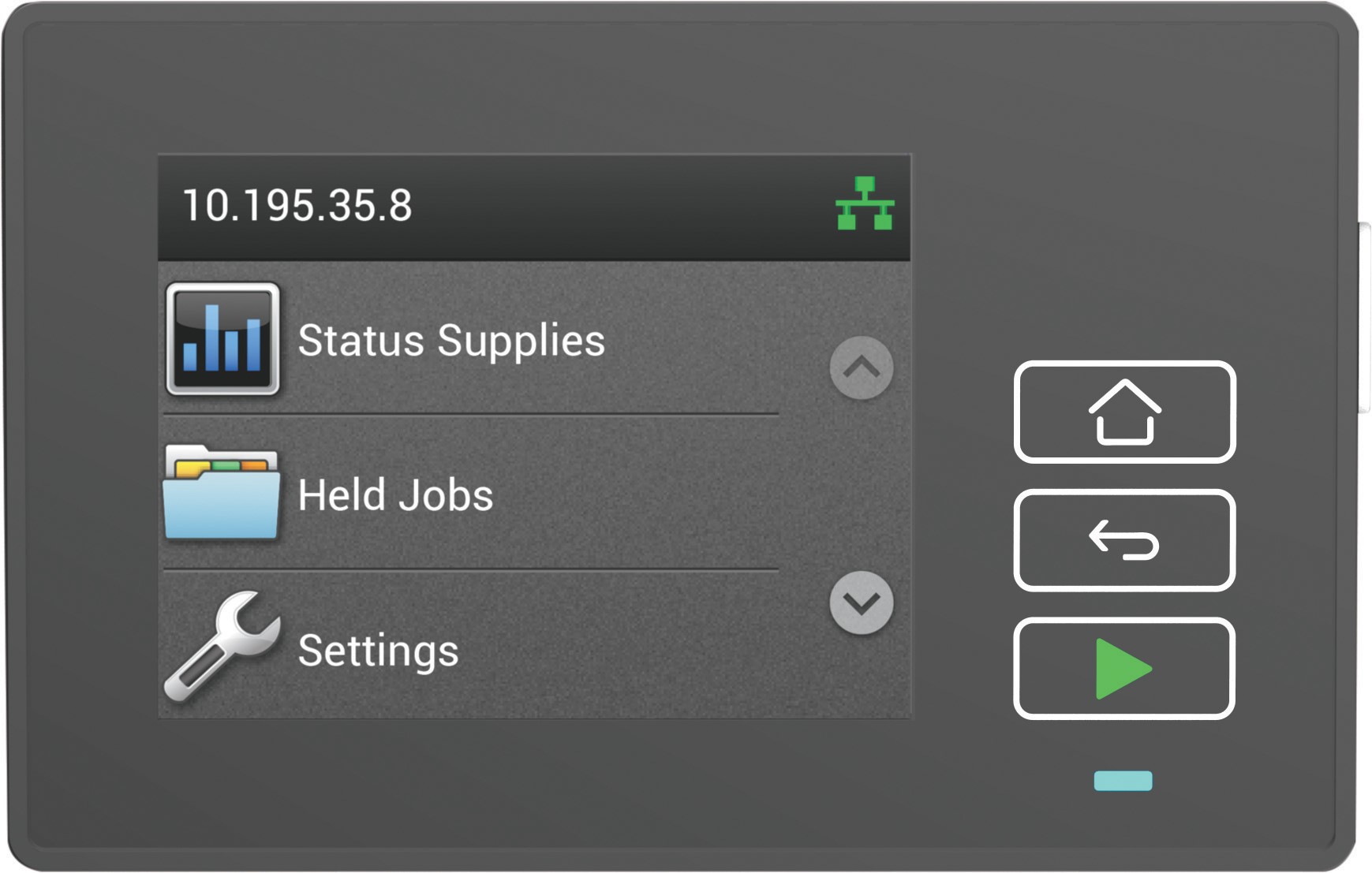The image size is (1372, 873).
Task: Move down the menu list with chevron
Action: (x=862, y=603)
